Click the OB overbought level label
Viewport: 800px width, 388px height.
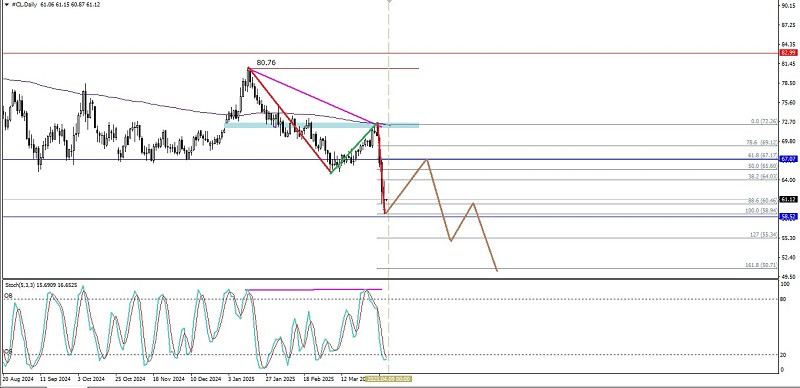tap(8, 296)
